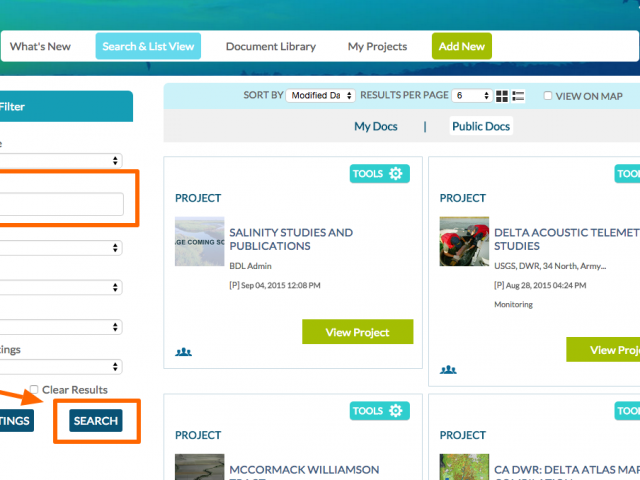Open Salinity Studies project thumbnail image
The width and height of the screenshot is (640, 480).
tap(199, 241)
